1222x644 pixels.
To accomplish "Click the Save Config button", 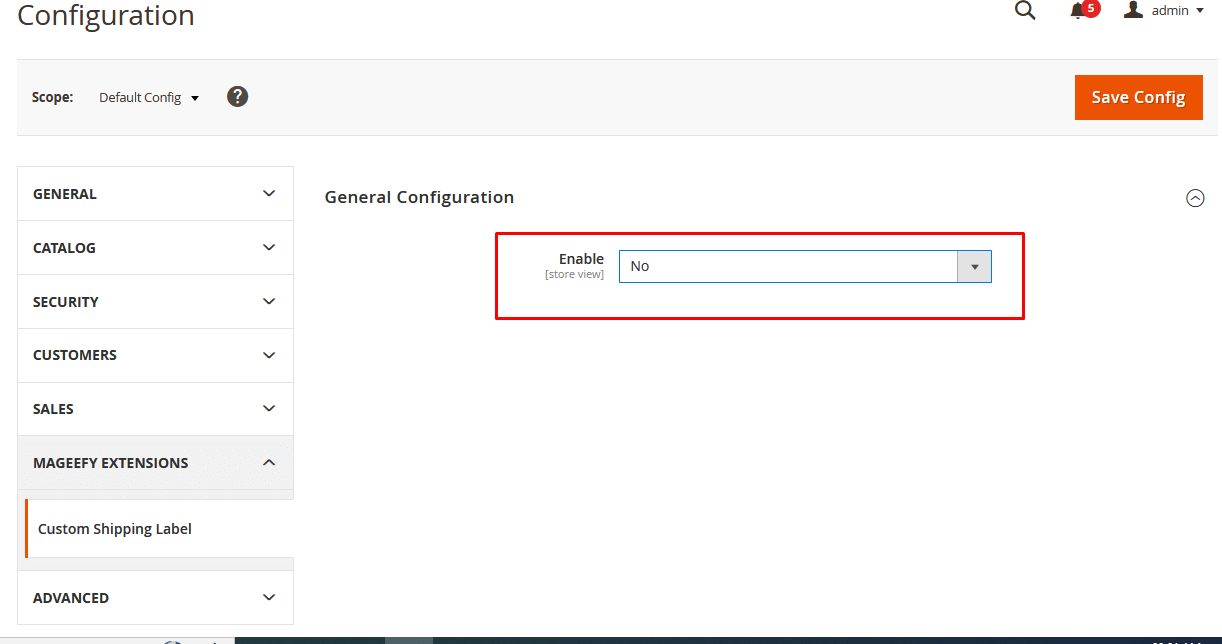I will [x=1138, y=97].
